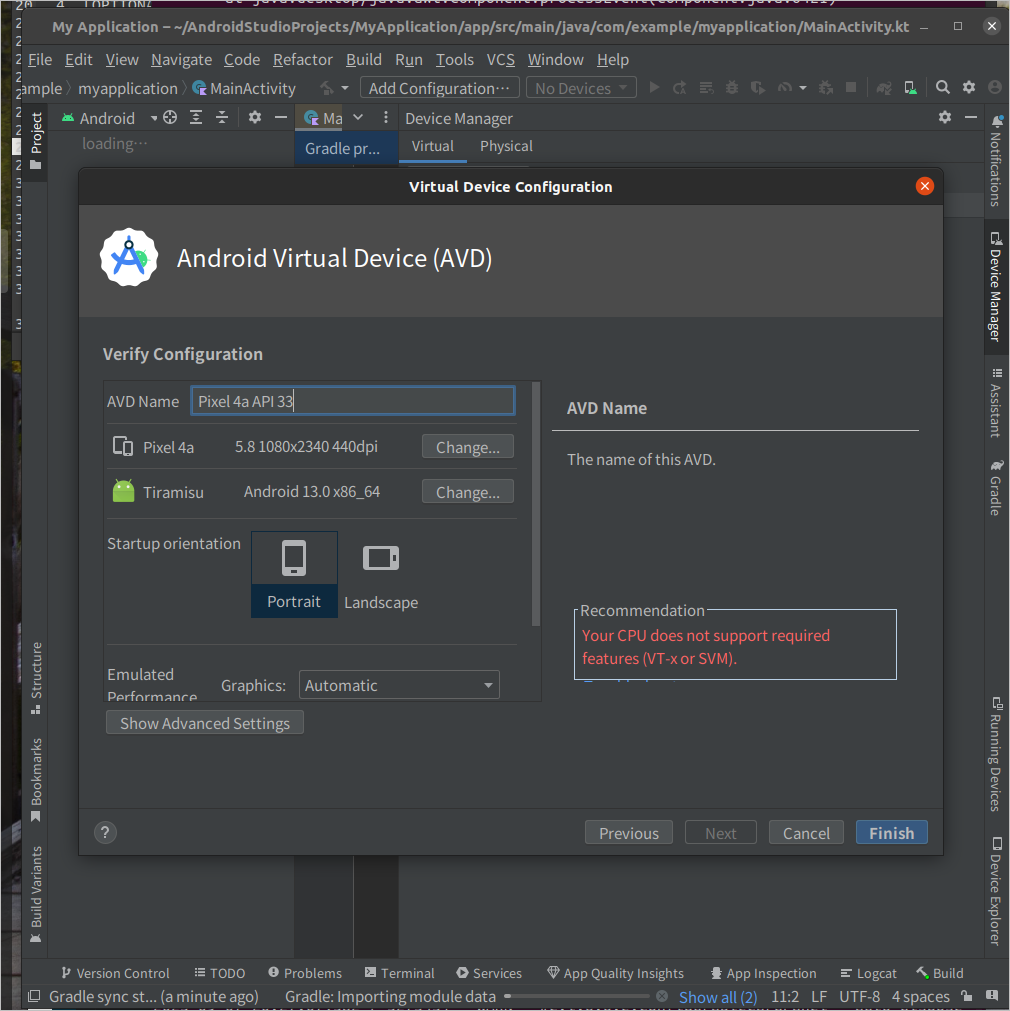Screen dimensions: 1010x1011
Task: Close the Virtual Device Configuration dialog
Action: point(924,186)
